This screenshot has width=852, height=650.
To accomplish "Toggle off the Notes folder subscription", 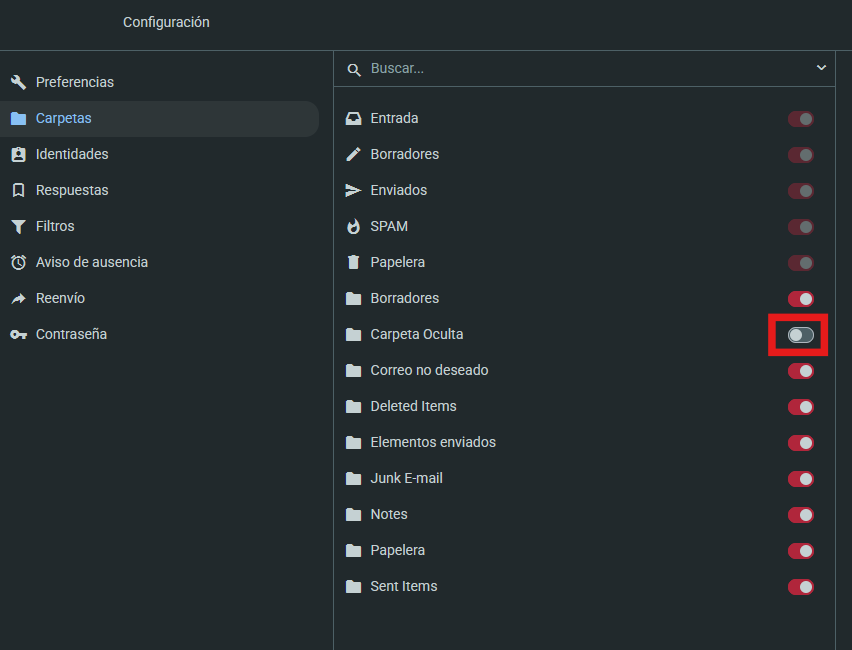I will (800, 515).
